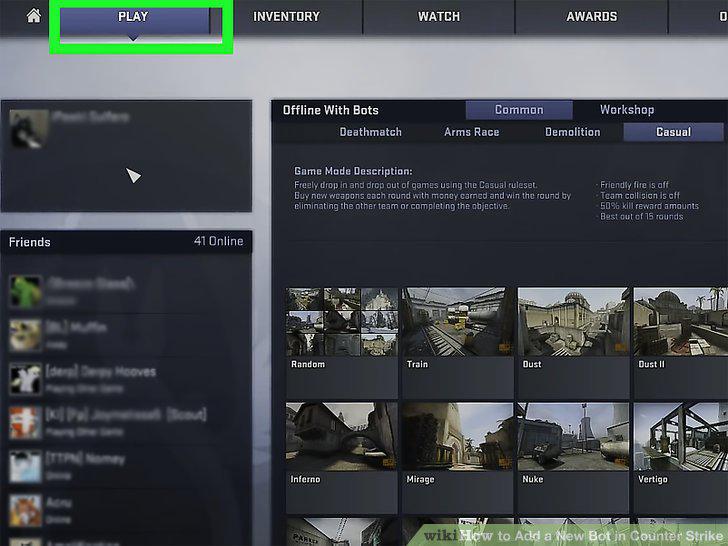
Task: Select the Dust II map
Action: click(x=681, y=322)
